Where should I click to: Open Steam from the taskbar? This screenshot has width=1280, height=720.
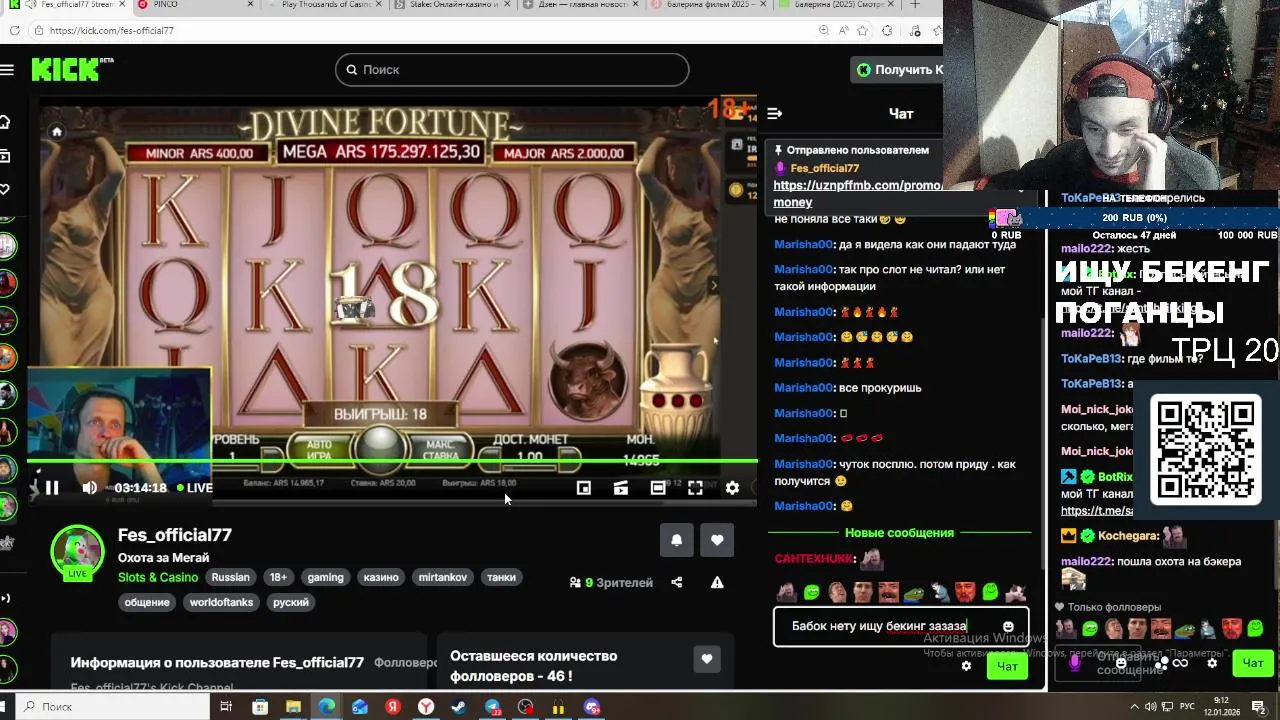[x=459, y=707]
